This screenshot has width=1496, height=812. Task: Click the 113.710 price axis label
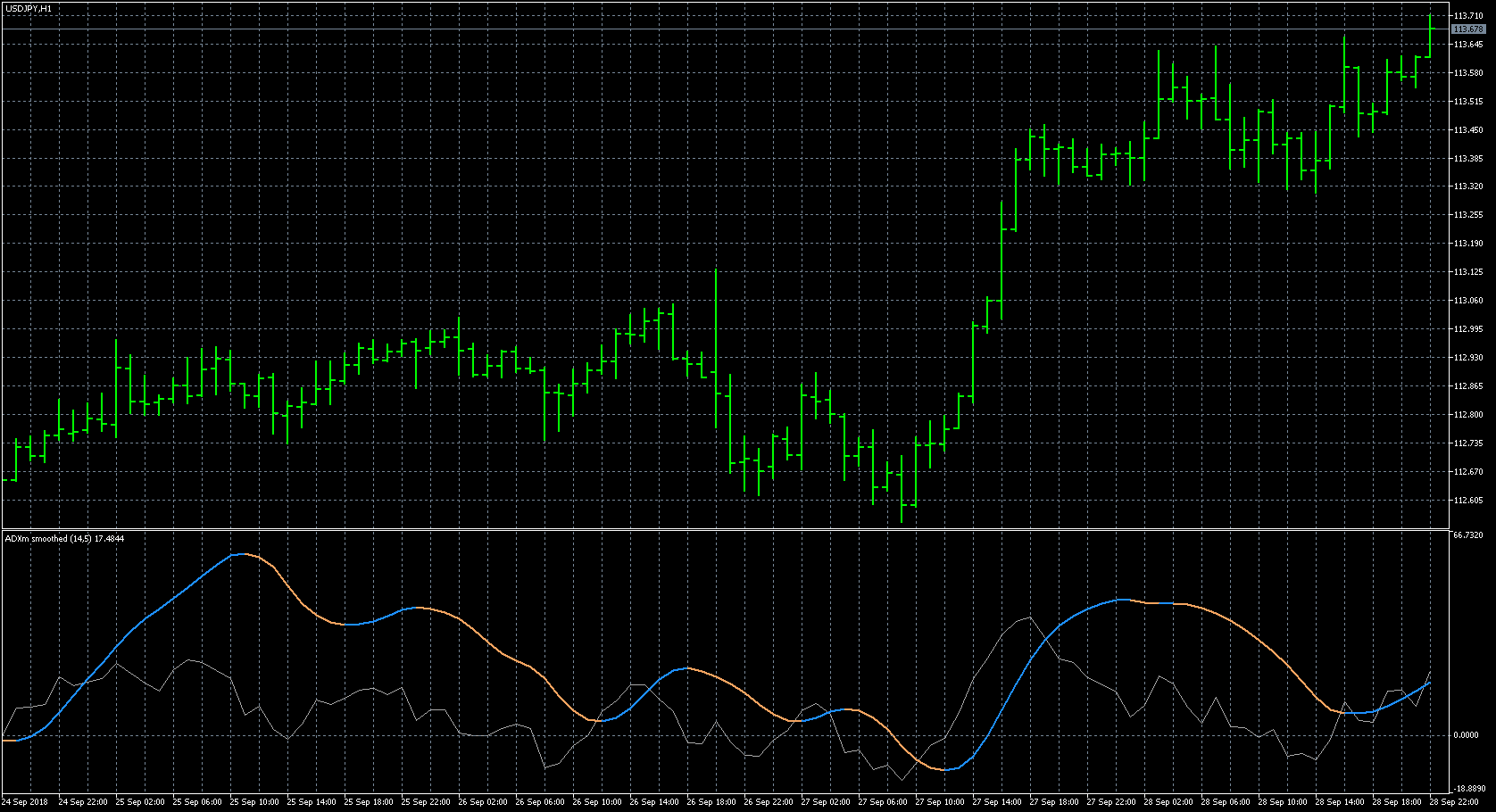(x=1469, y=16)
